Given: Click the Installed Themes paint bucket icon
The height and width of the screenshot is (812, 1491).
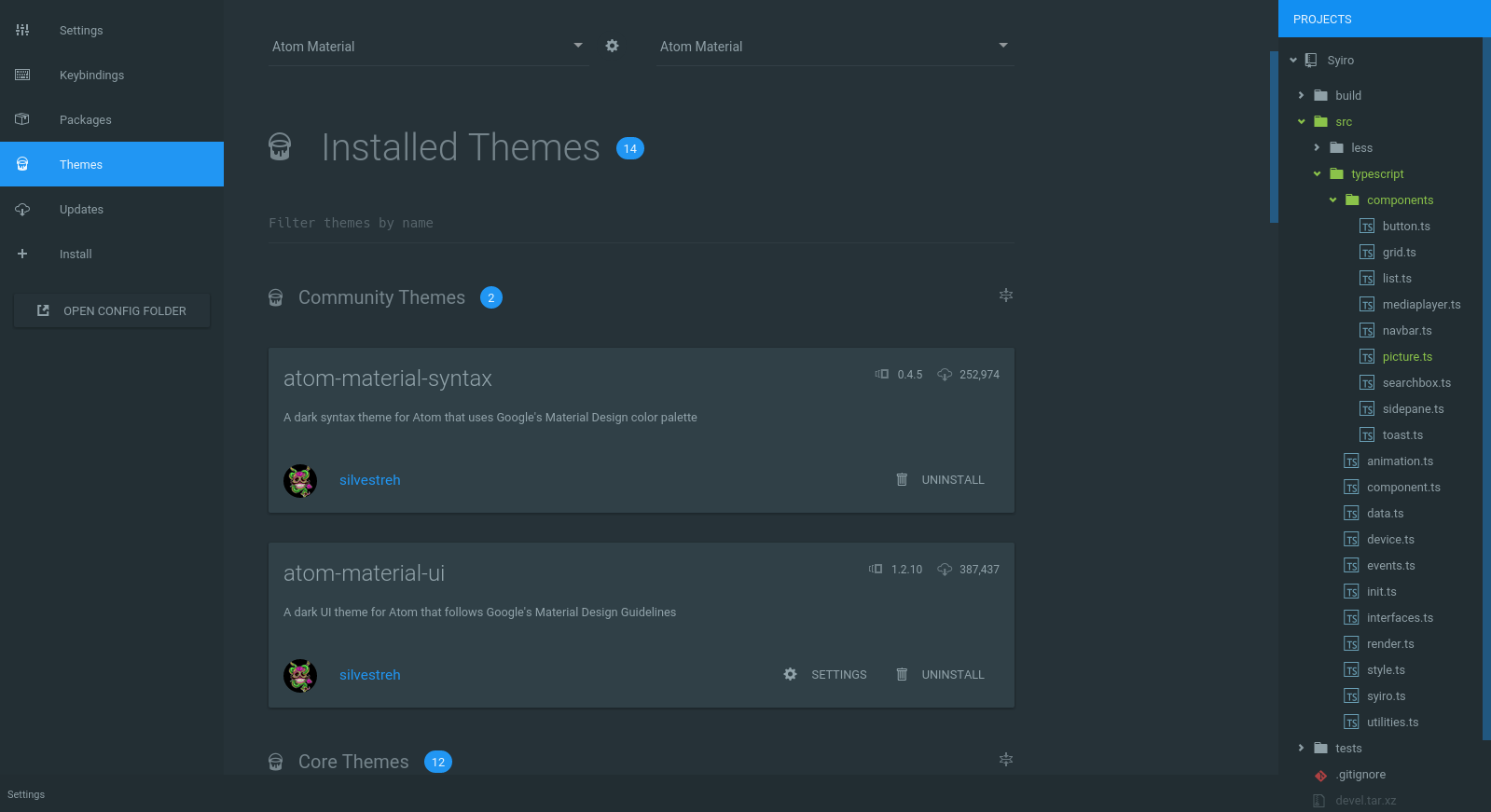Looking at the screenshot, I should (x=280, y=147).
